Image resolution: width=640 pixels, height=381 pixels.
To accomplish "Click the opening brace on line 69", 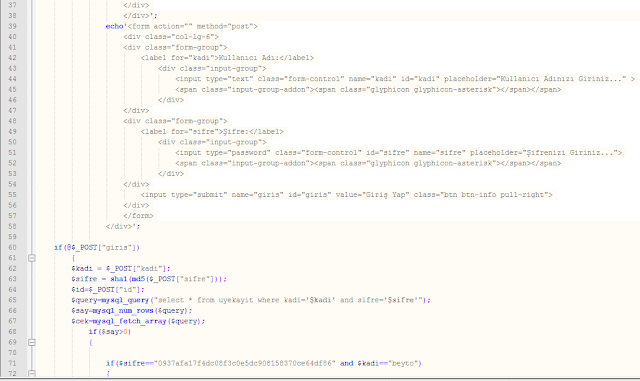I will pos(91,342).
